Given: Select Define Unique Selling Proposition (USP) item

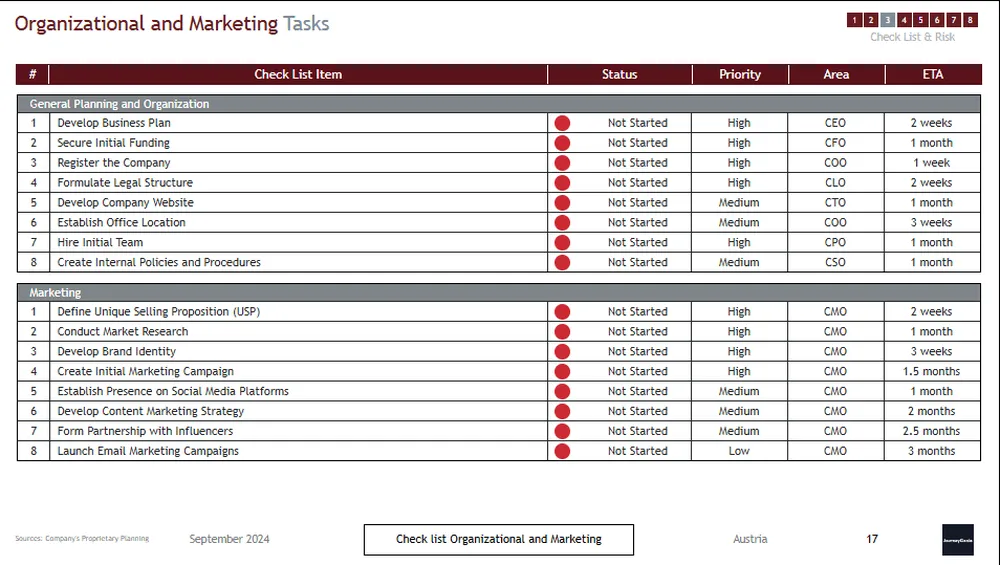Looking at the screenshot, I should pyautogui.click(x=159, y=312).
